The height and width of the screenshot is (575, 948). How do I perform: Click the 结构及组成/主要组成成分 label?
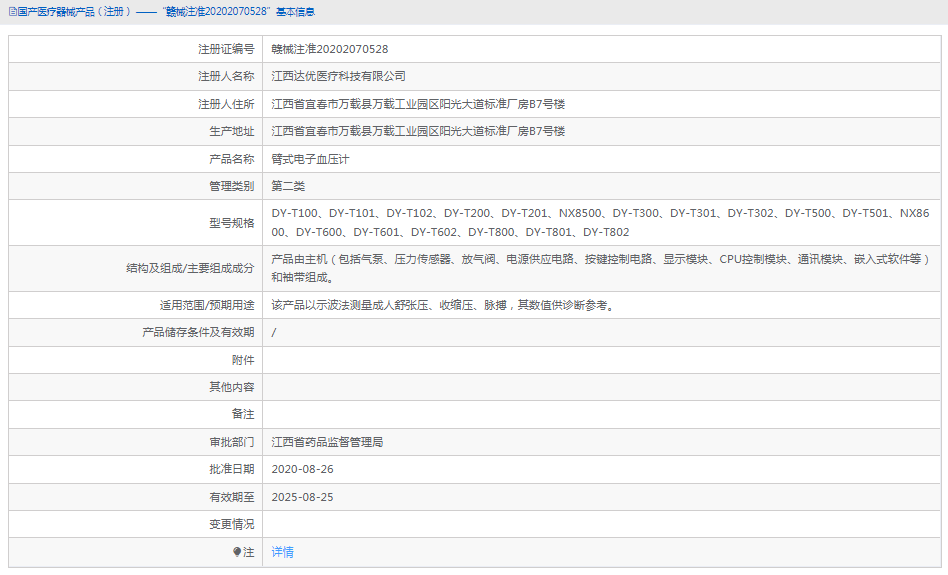(x=190, y=268)
